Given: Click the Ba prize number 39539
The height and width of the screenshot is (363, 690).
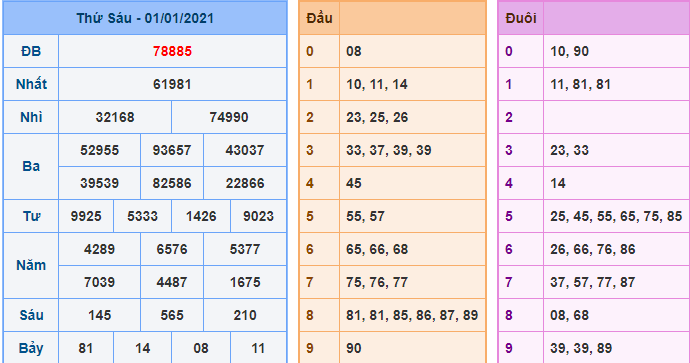Looking at the screenshot, I should tap(99, 183).
